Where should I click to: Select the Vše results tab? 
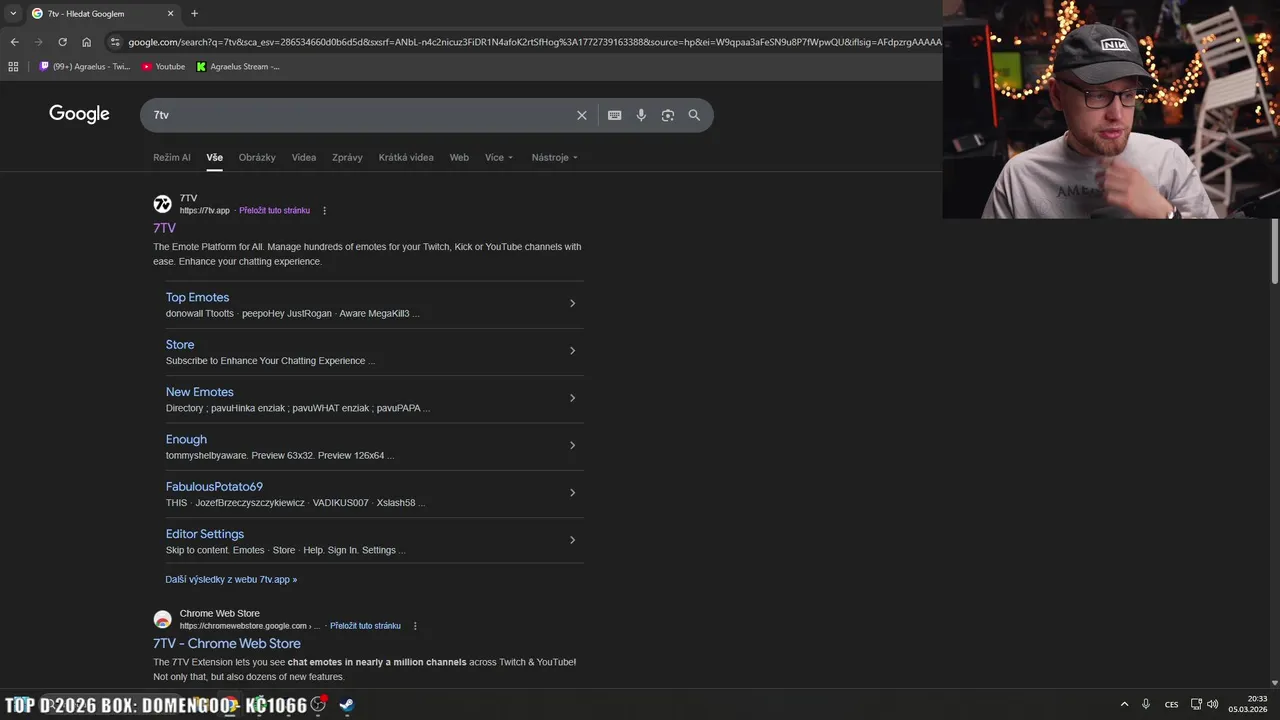coord(215,157)
